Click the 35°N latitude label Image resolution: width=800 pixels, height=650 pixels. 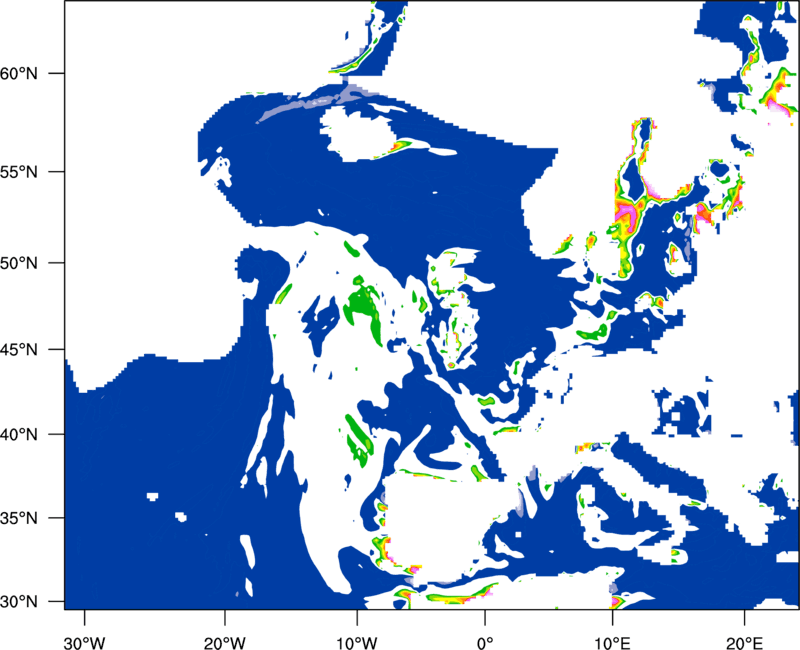[19, 518]
